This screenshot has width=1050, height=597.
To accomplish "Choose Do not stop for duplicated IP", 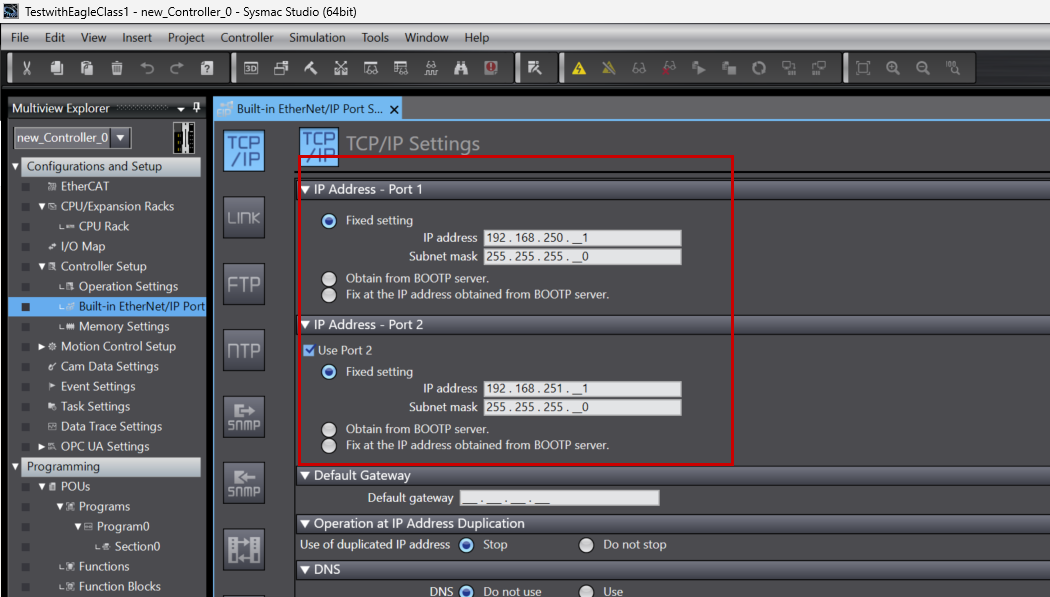I will [x=586, y=545].
